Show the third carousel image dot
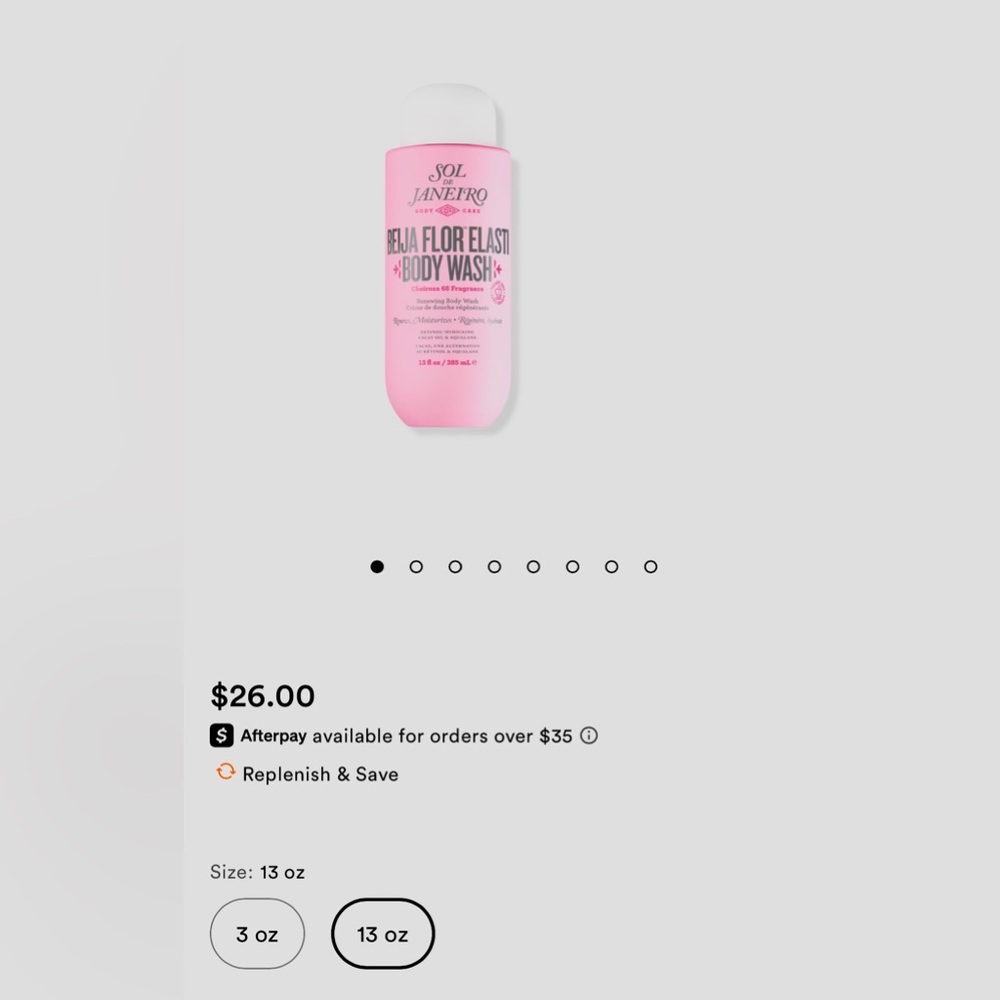1000x1000 pixels. coord(455,566)
